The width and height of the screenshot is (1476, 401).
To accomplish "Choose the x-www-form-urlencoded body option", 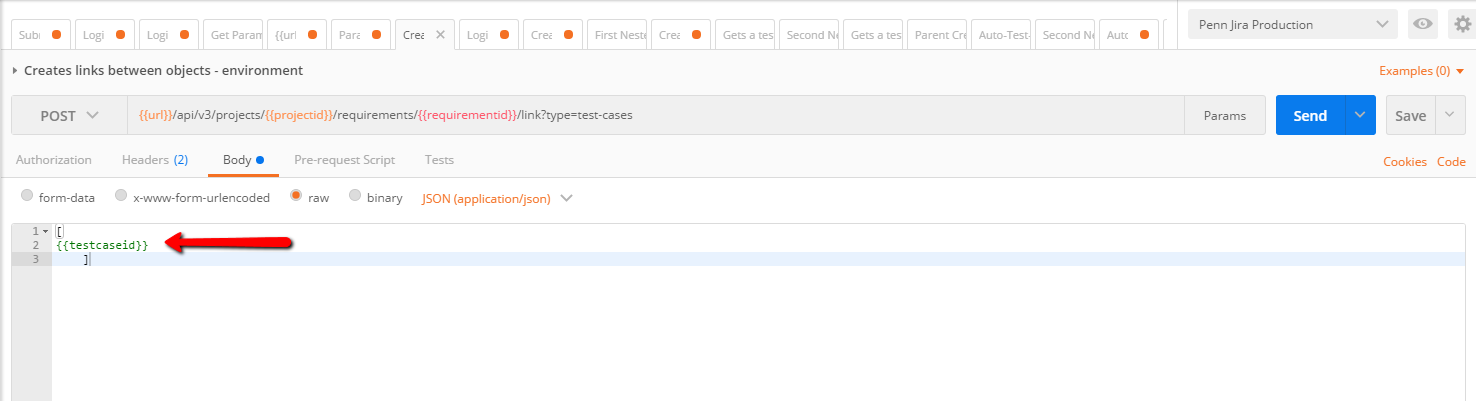I will pyautogui.click(x=121, y=196).
